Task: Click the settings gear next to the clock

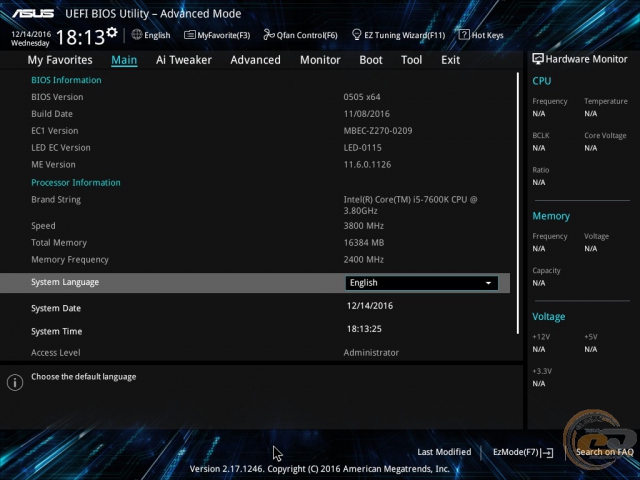Action: pos(112,32)
